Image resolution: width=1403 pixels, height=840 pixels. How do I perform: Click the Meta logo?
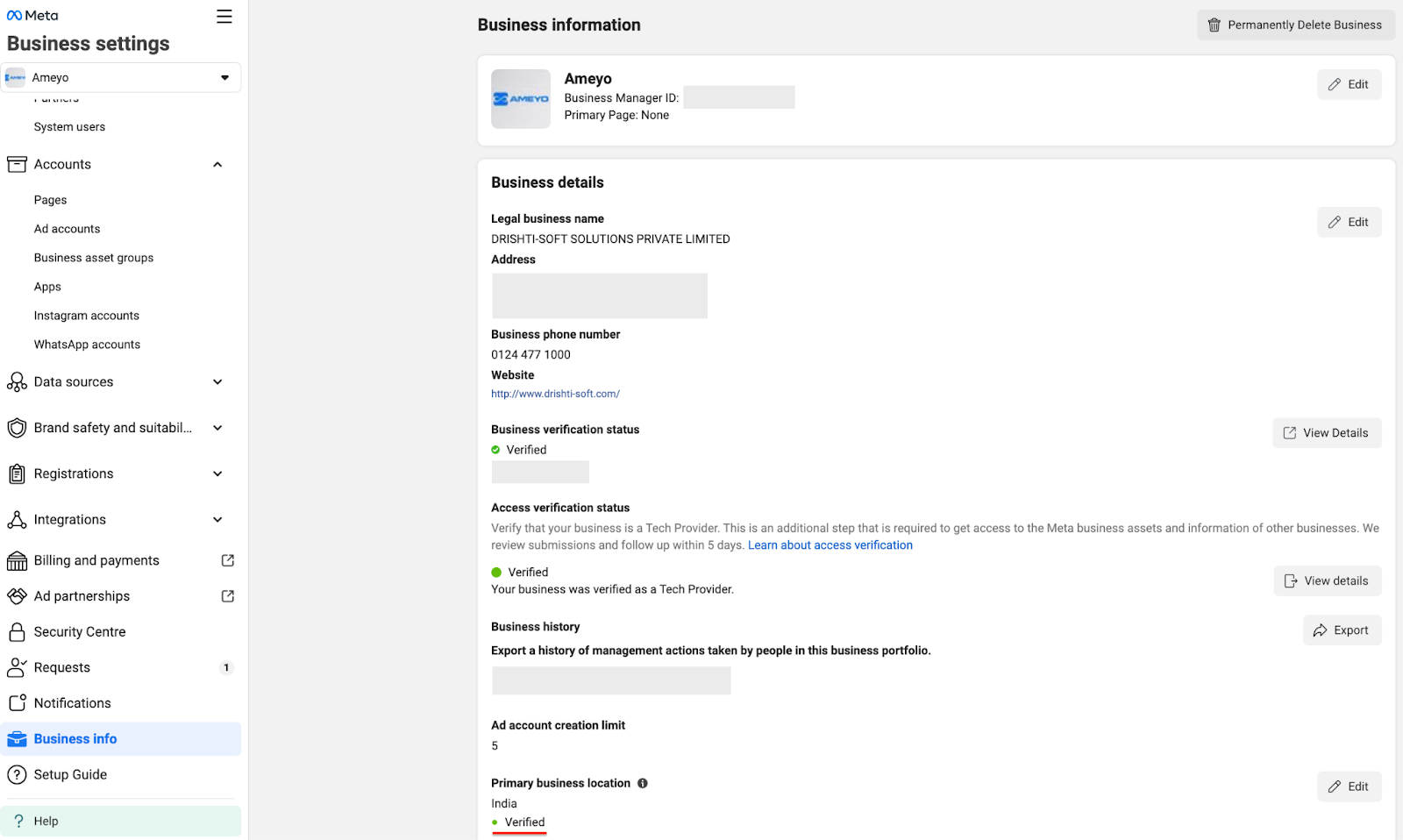(x=32, y=16)
